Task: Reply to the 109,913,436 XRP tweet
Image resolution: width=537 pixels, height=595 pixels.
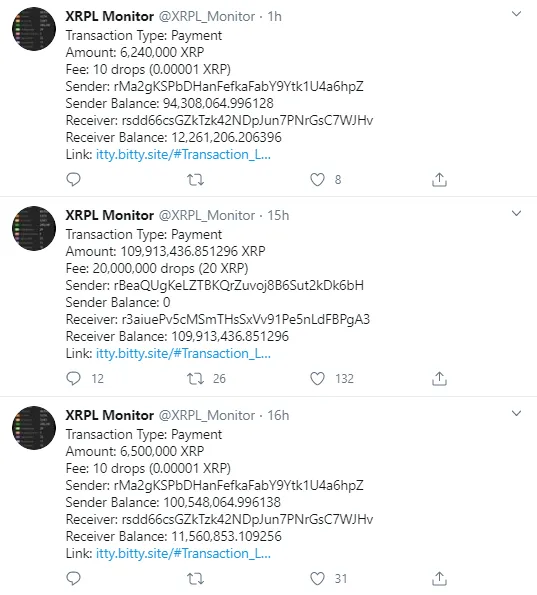Action: pos(73,378)
